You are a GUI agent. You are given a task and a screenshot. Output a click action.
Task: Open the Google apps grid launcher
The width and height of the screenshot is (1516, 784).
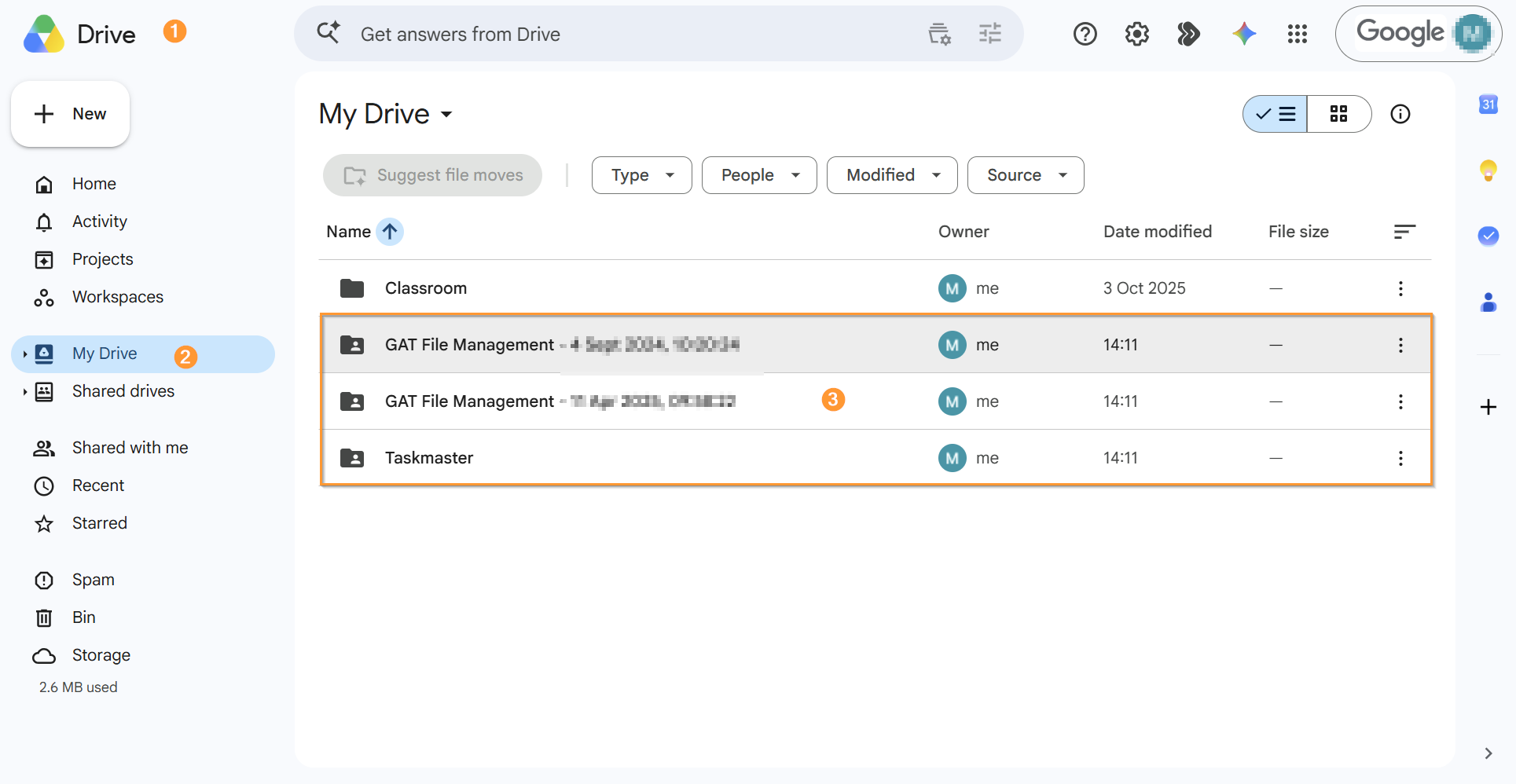tap(1297, 34)
